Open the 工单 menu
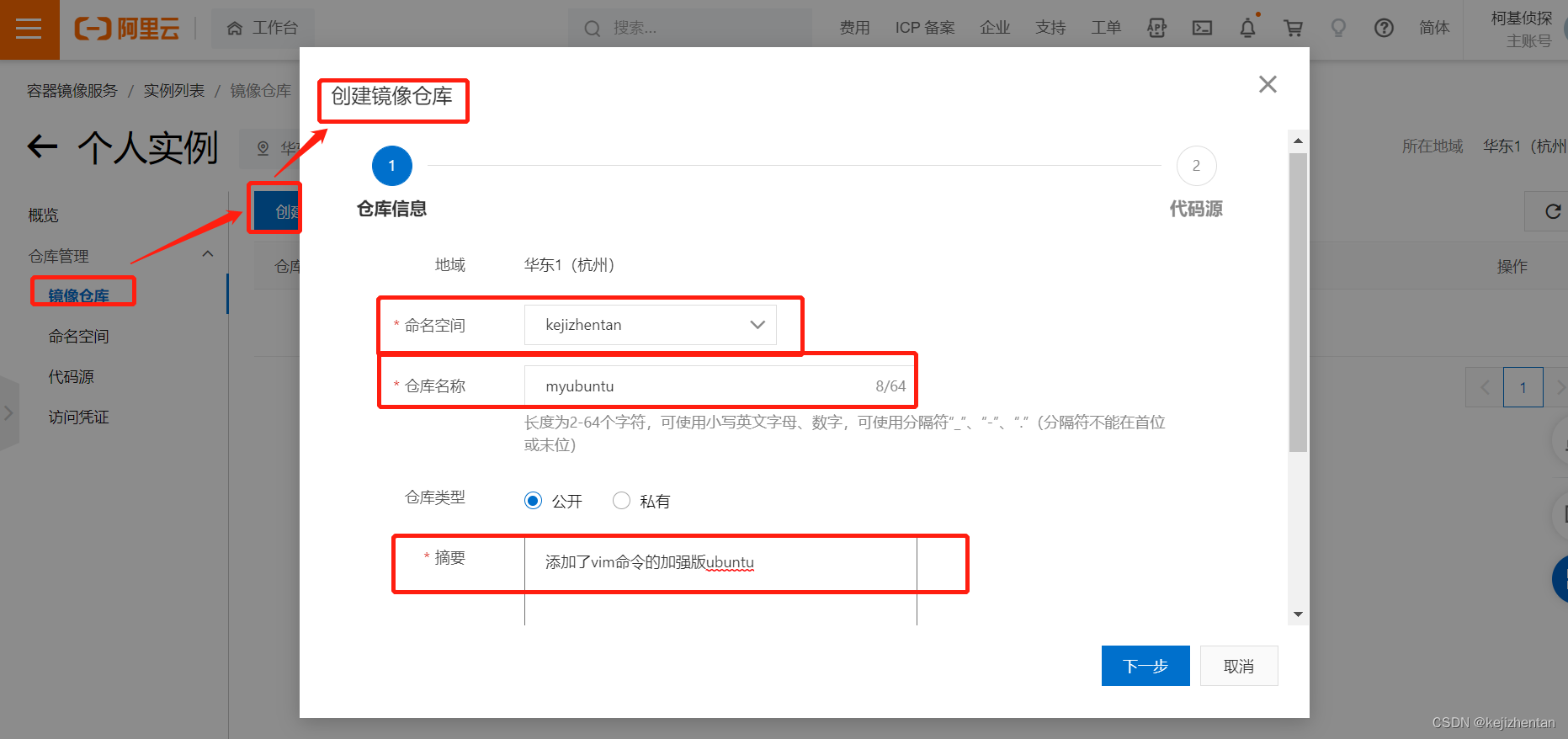The width and height of the screenshot is (1568, 739). (1106, 29)
